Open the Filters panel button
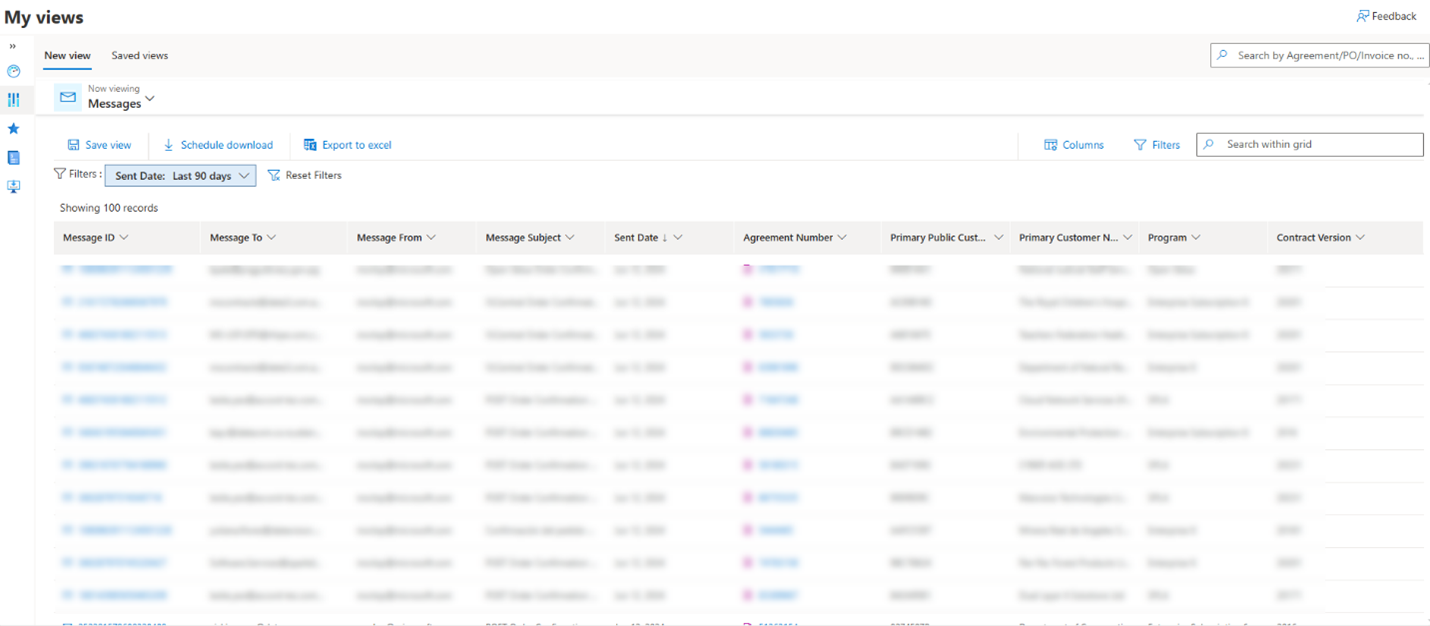 tap(1157, 145)
